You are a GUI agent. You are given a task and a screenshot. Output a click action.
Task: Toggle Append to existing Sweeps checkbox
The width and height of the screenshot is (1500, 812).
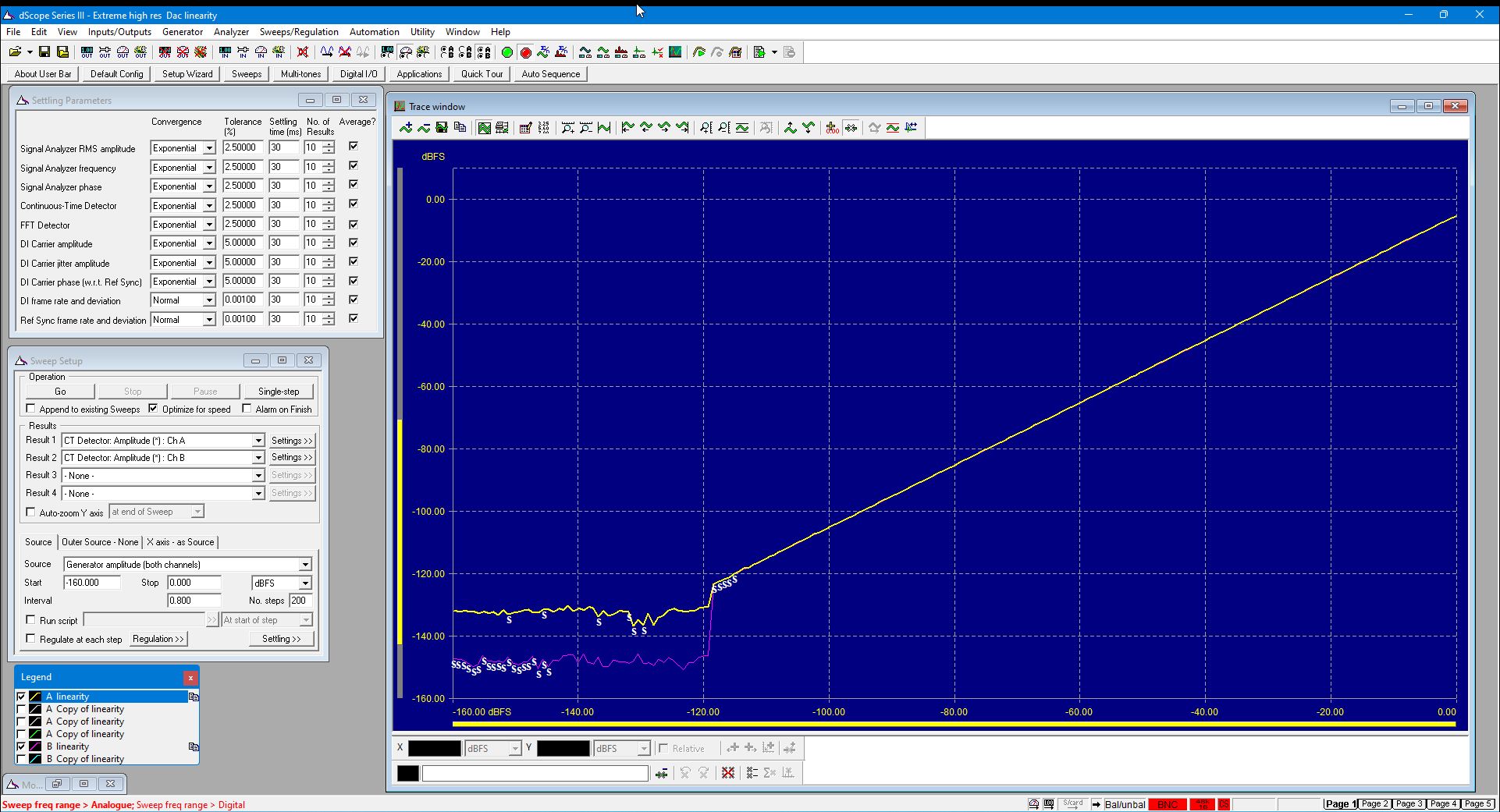click(x=31, y=409)
